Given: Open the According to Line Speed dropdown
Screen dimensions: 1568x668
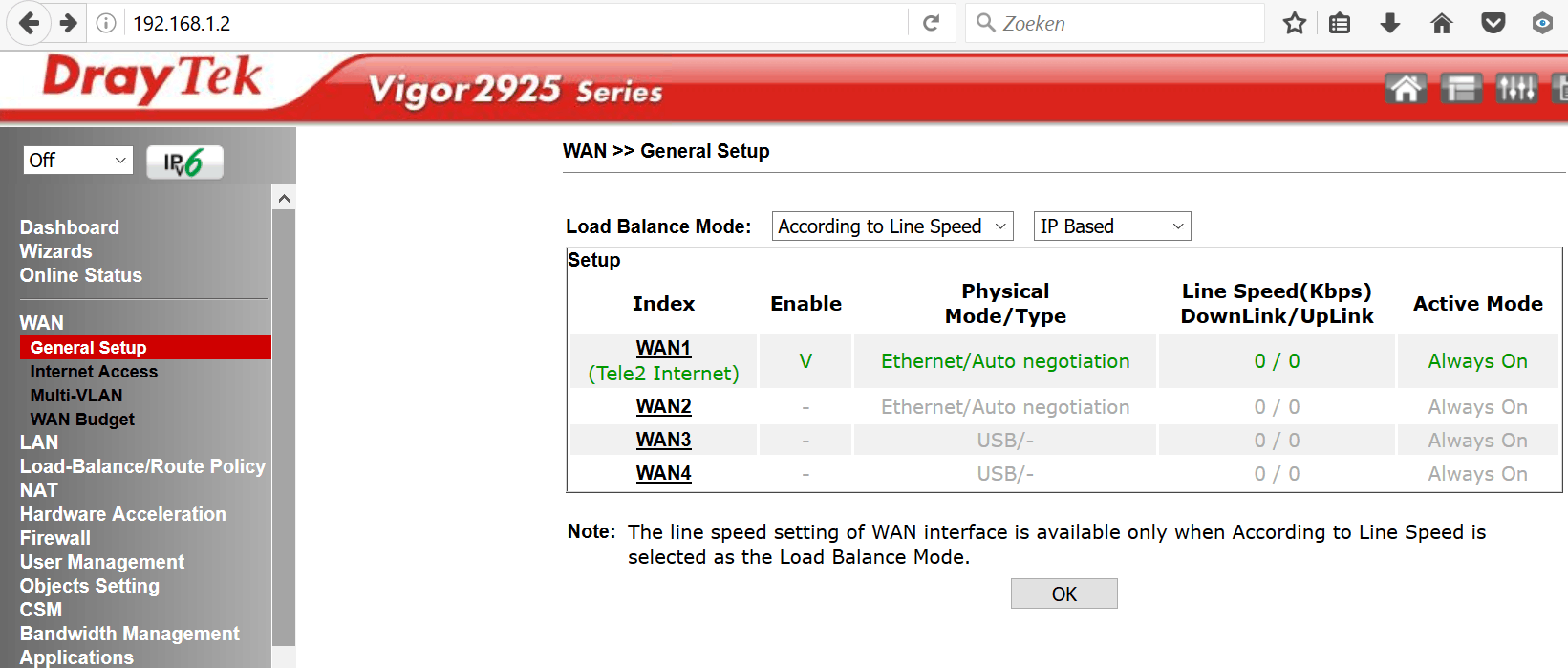Looking at the screenshot, I should coord(891,226).
